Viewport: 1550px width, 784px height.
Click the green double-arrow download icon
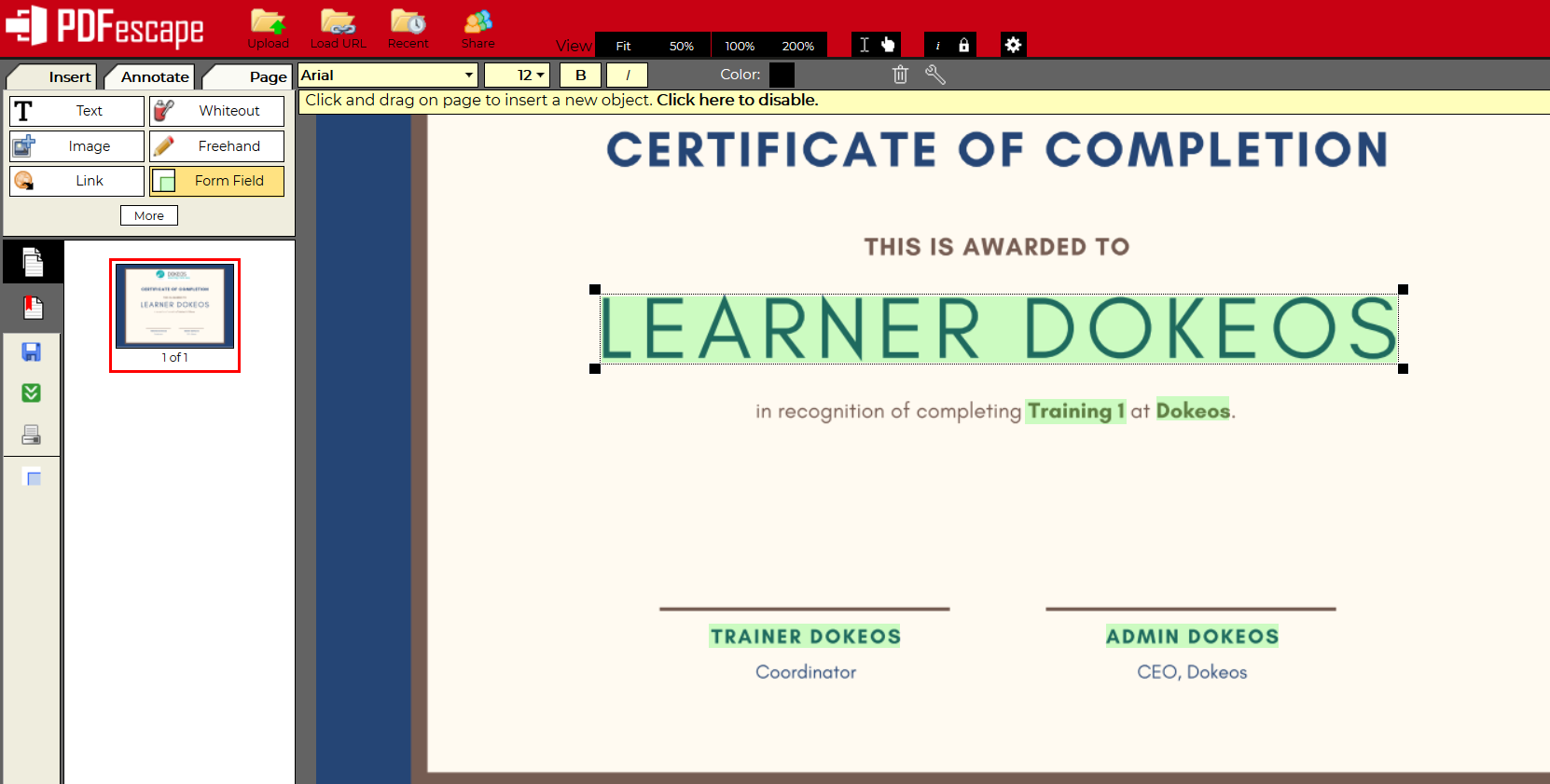click(32, 392)
